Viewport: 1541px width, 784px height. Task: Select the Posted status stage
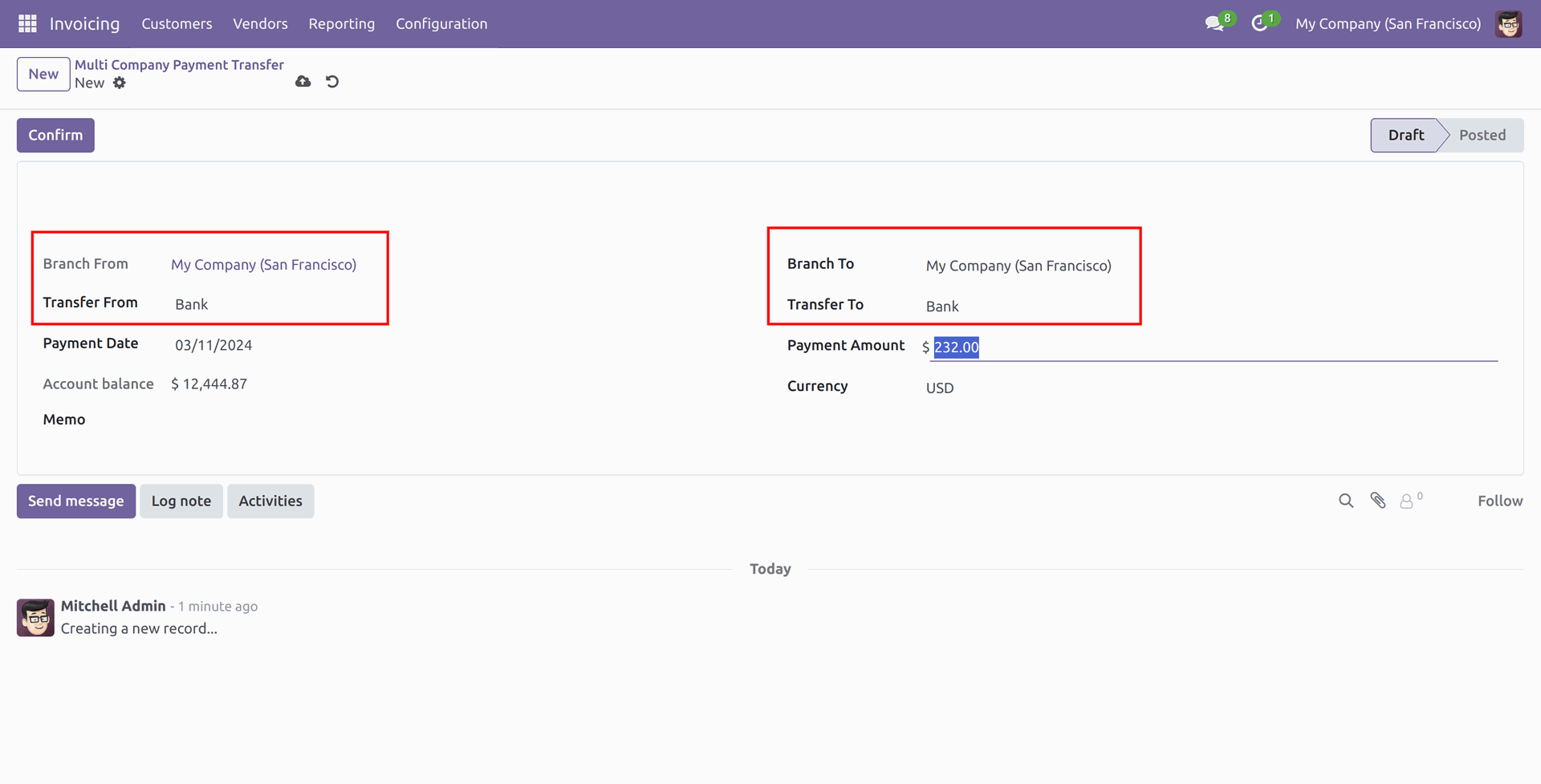[1482, 135]
